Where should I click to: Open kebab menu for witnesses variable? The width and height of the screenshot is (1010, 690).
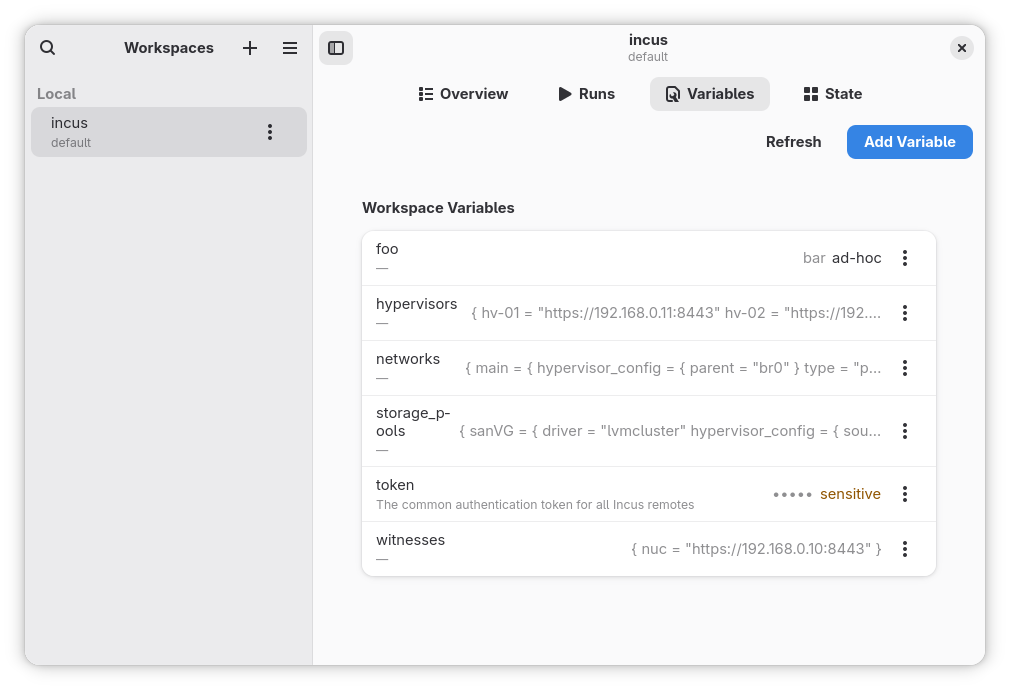pyautogui.click(x=905, y=549)
